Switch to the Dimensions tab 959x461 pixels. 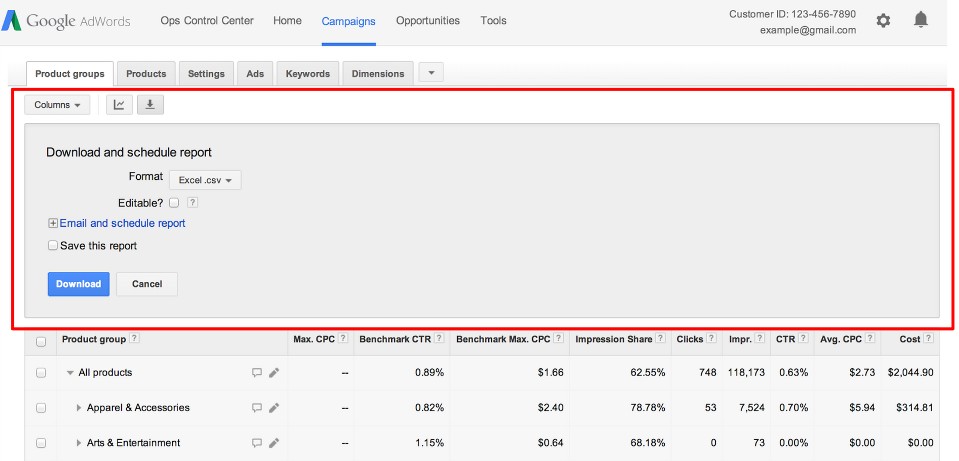point(378,74)
